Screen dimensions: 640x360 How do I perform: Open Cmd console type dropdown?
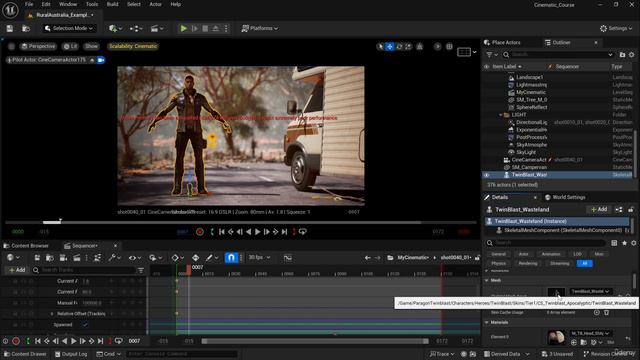coord(108,354)
